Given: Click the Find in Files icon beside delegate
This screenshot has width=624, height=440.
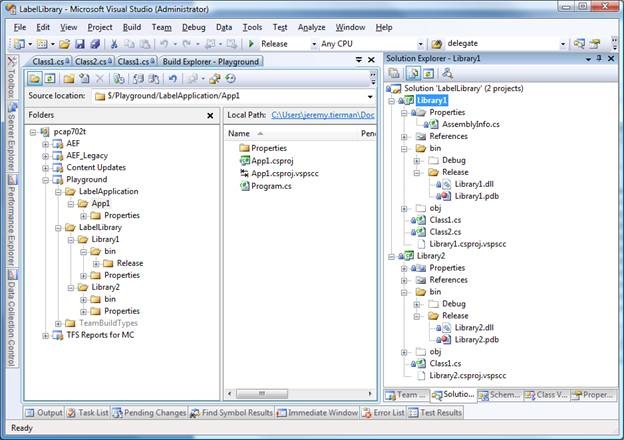Looking at the screenshot, I should click(437, 44).
